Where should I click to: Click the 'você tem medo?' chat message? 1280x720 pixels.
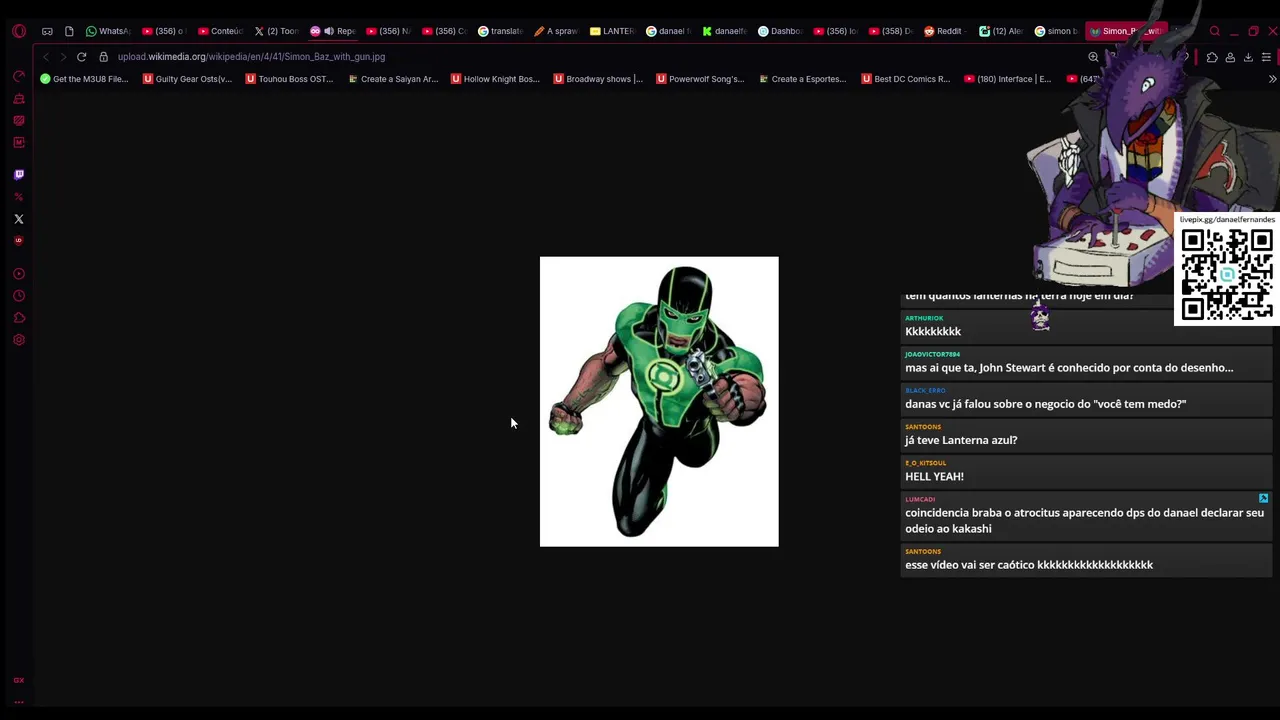[1045, 404]
